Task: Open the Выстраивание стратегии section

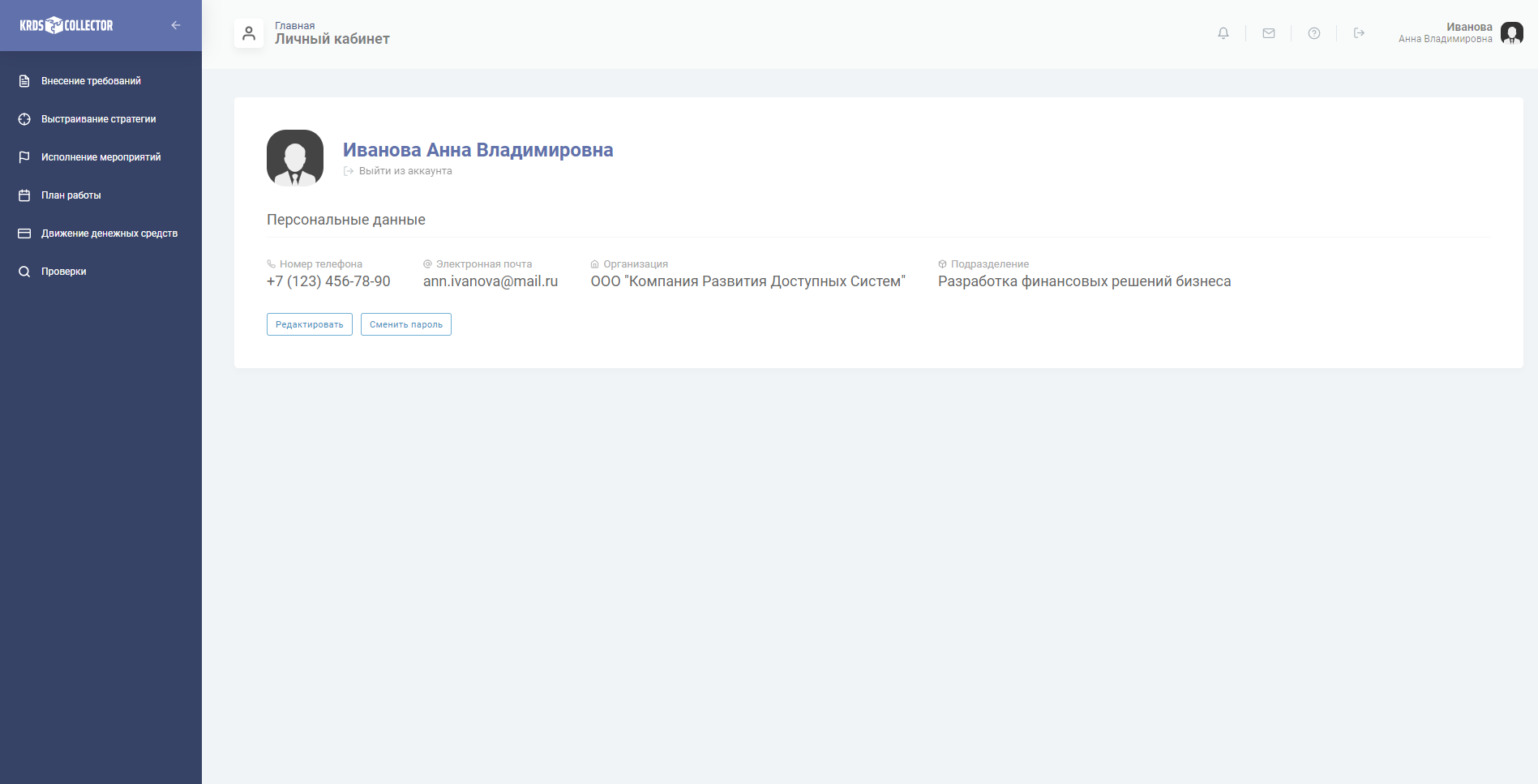Action: [x=101, y=119]
